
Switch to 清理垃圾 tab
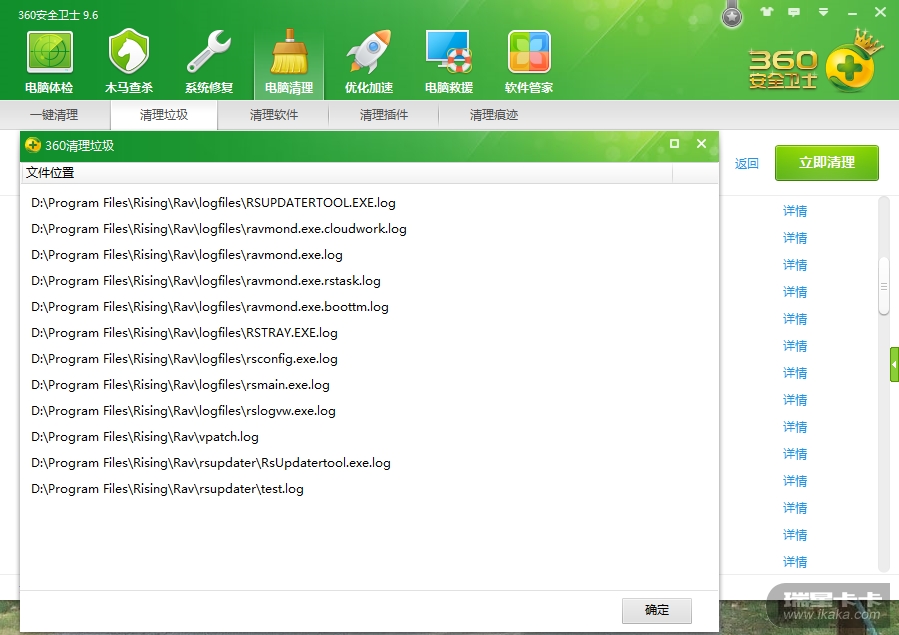[x=164, y=115]
